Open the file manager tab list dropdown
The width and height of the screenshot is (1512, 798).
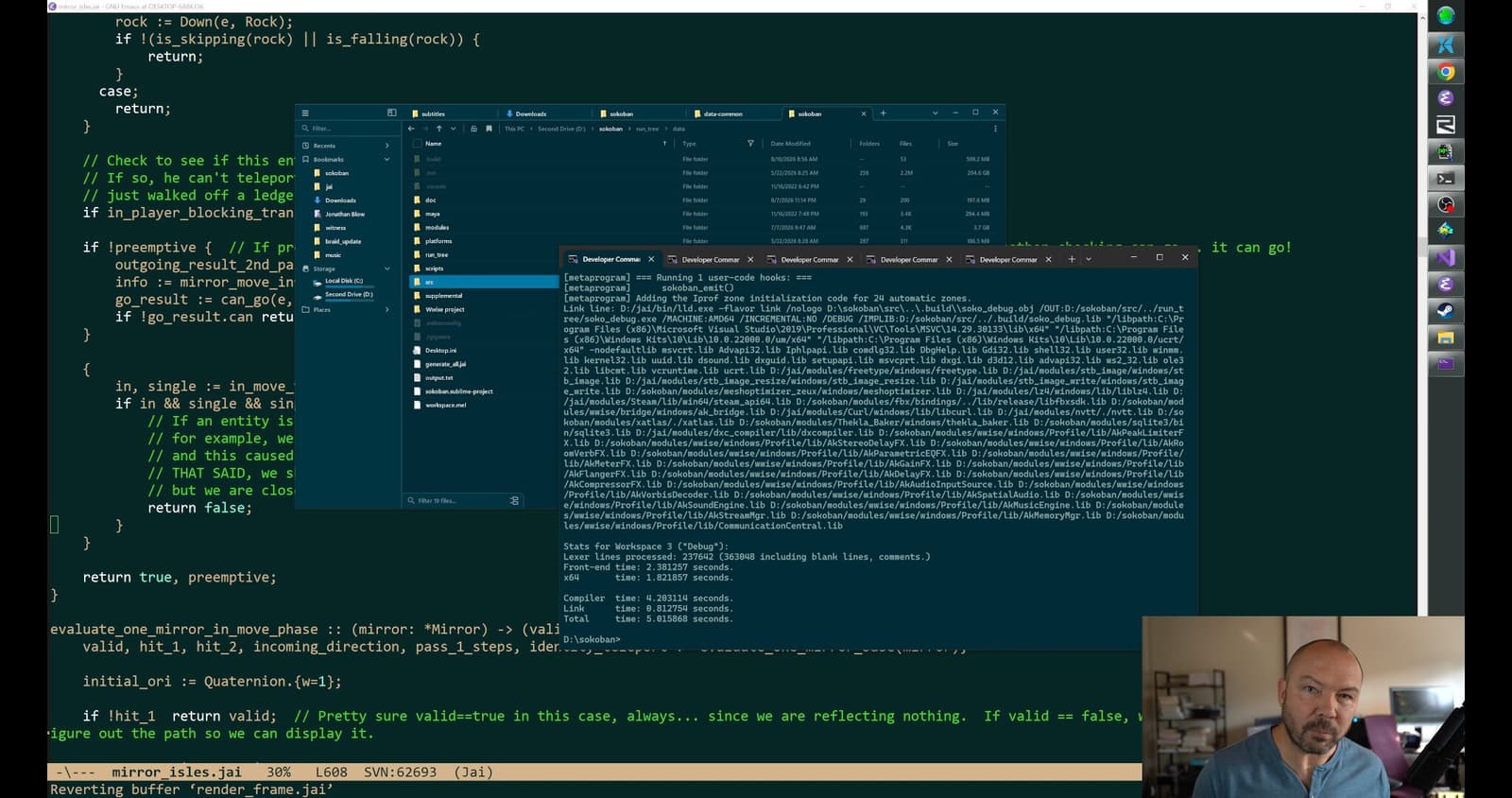(x=936, y=113)
